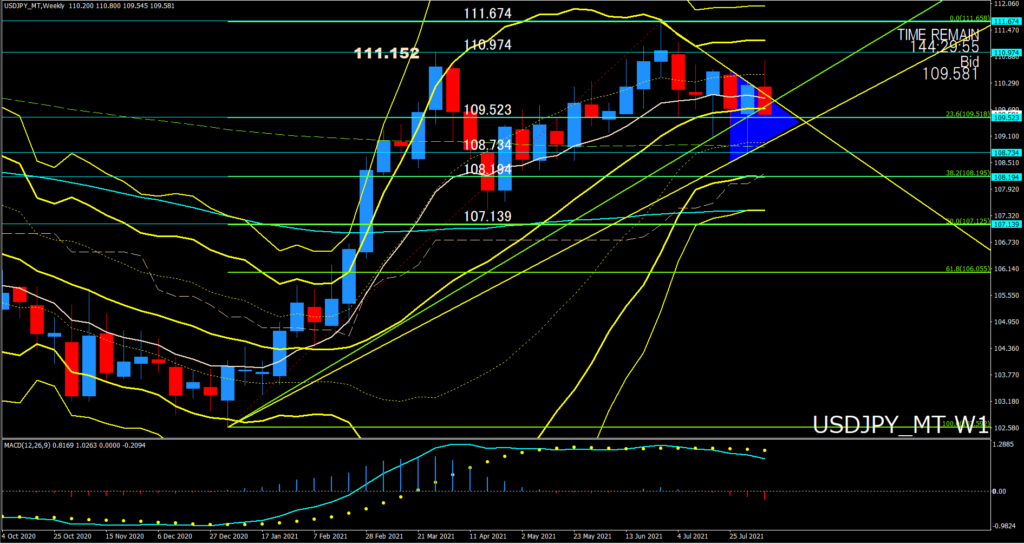
Task: Select the white 108.734 label inside the chart
Action: point(487,145)
